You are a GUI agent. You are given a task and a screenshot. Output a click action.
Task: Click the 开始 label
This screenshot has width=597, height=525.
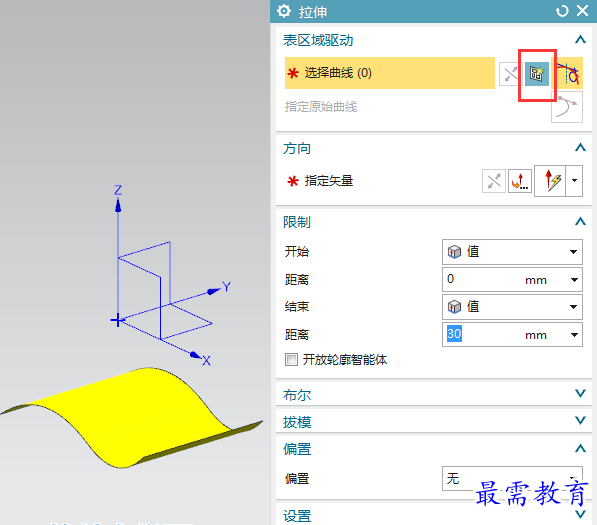click(x=297, y=252)
